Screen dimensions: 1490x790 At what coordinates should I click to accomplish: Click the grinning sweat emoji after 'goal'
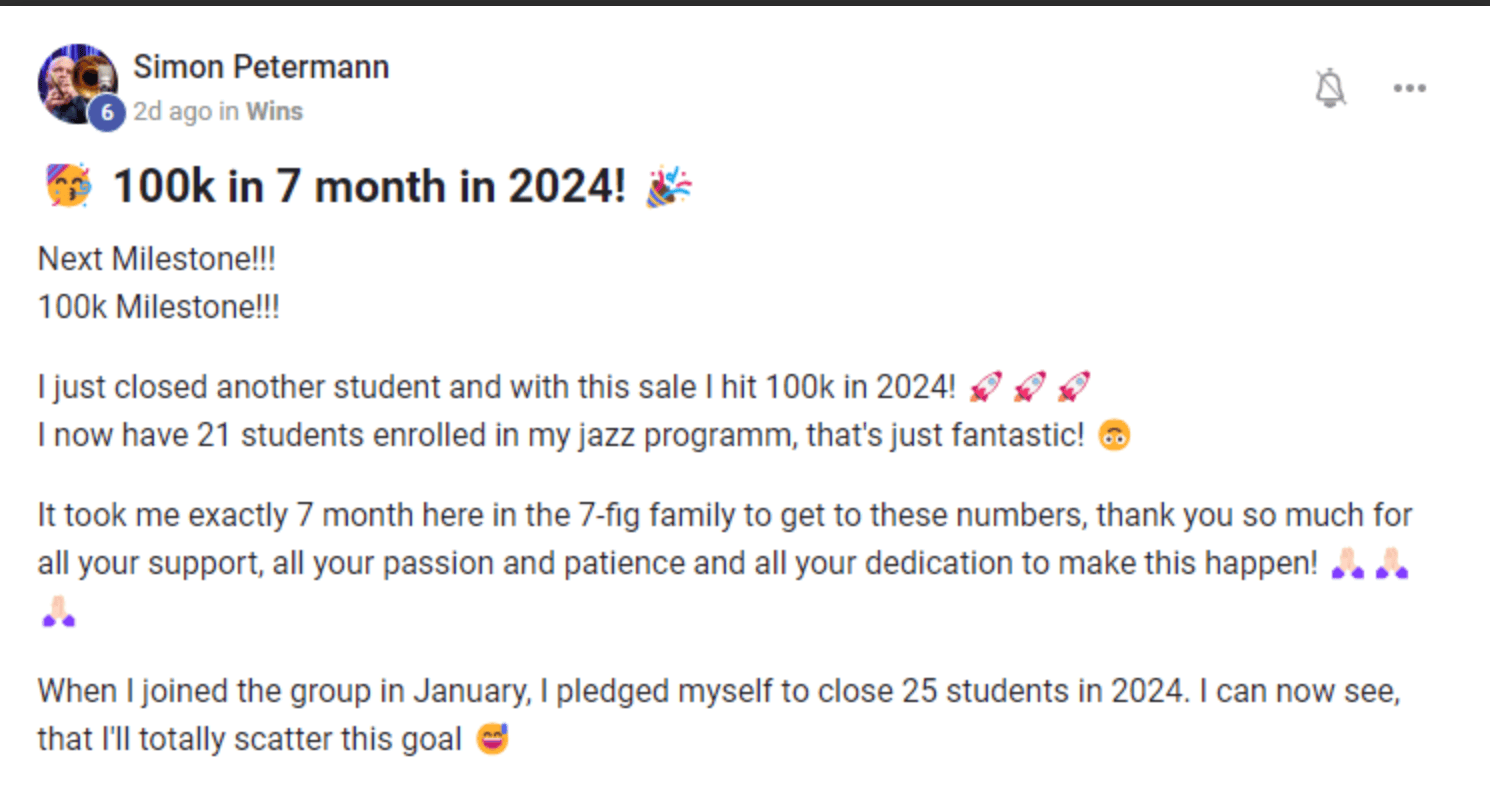[x=493, y=740]
